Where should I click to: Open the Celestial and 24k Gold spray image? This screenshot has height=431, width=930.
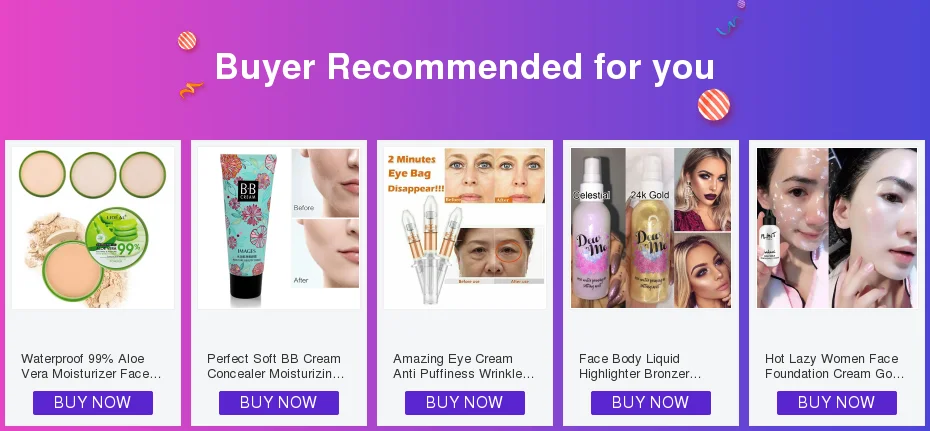pos(651,228)
